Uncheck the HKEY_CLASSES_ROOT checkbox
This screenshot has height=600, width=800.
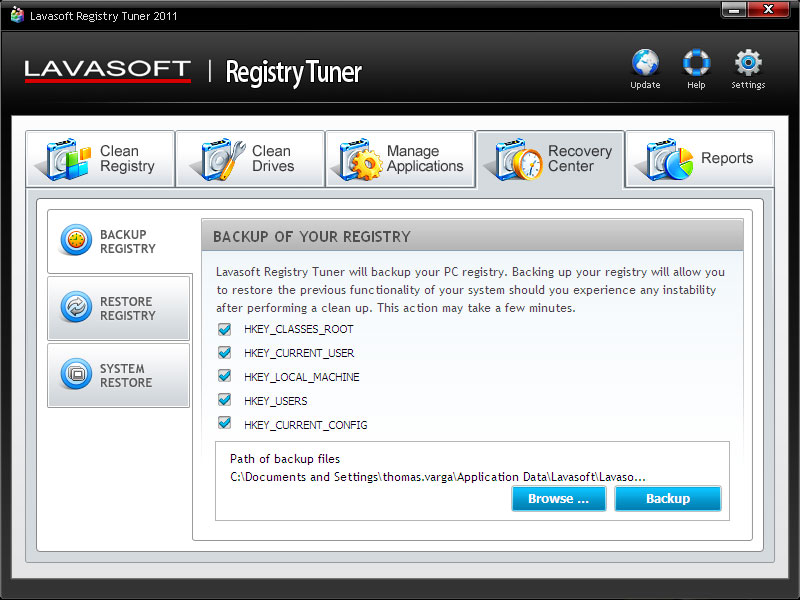coord(224,329)
